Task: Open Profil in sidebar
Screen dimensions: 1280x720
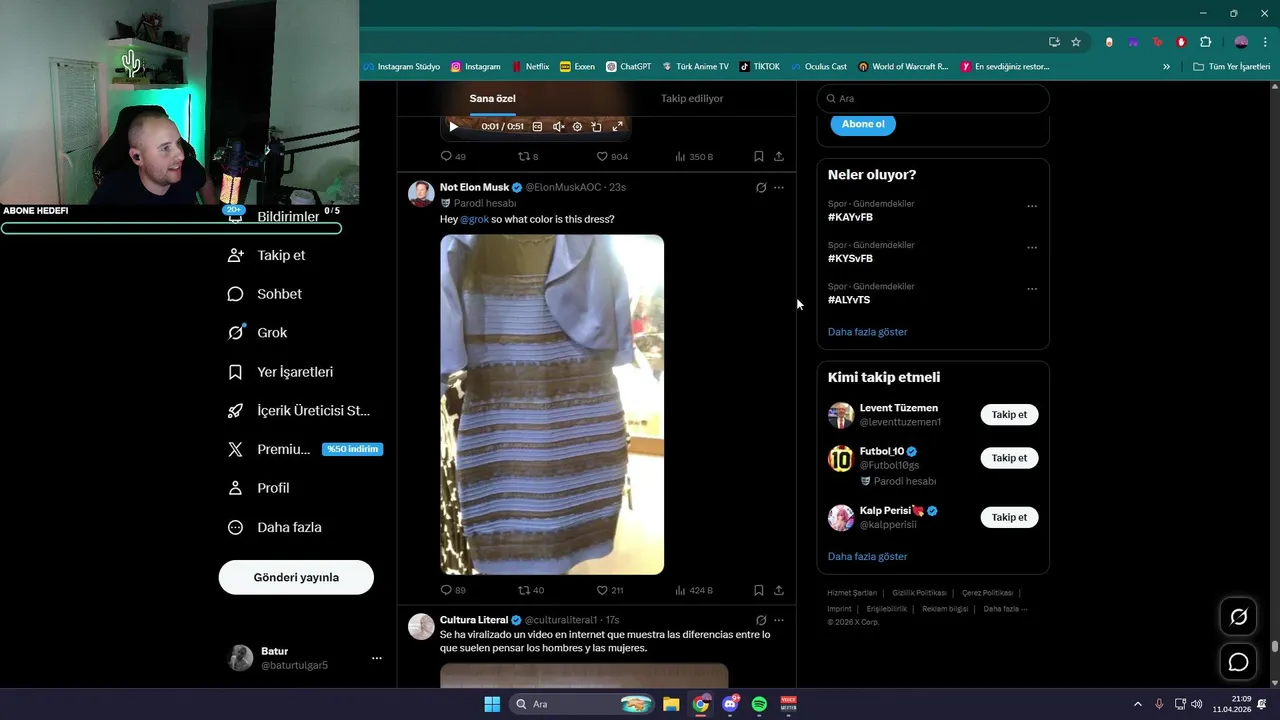Action: pos(259,488)
